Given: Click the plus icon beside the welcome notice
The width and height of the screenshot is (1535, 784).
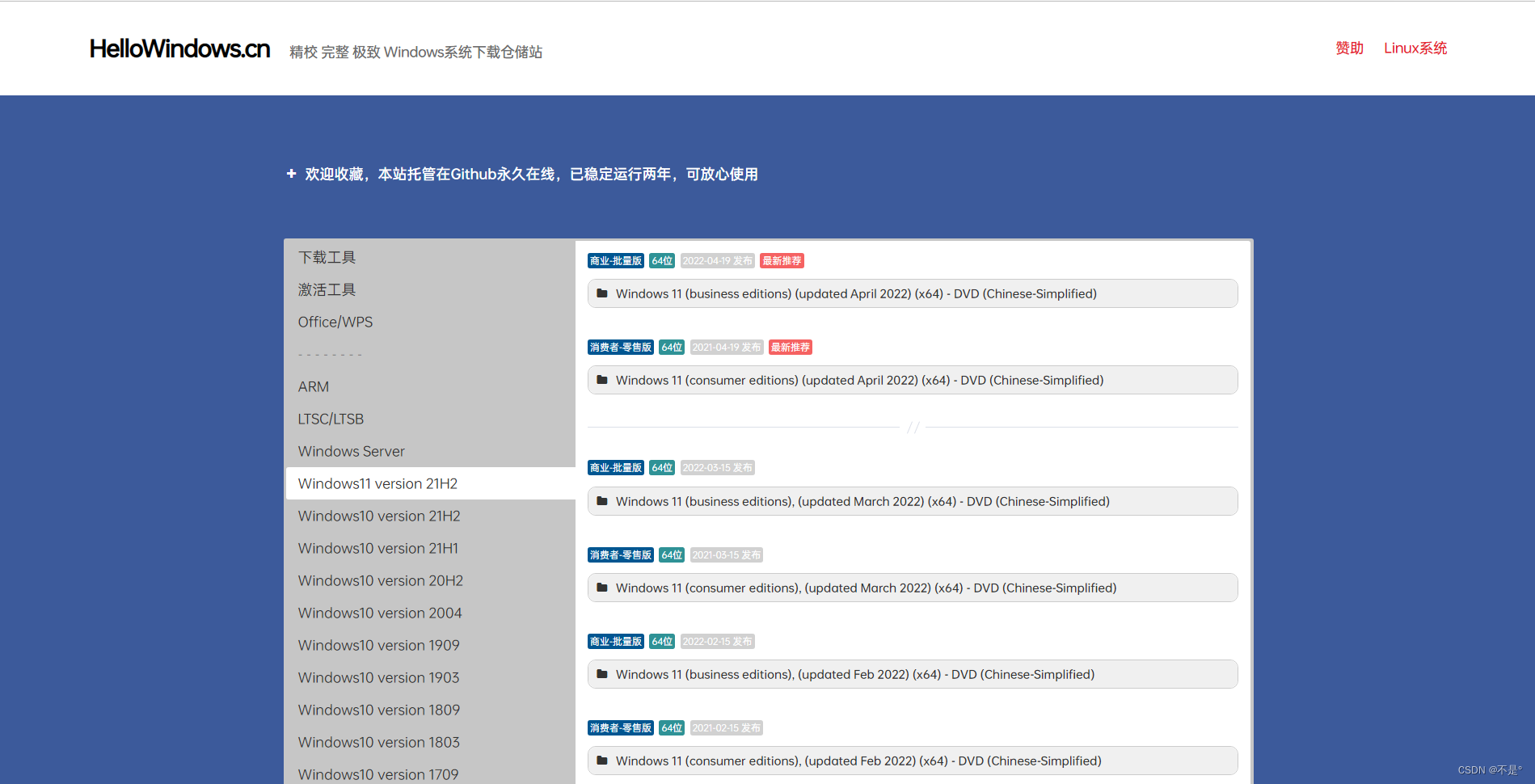Looking at the screenshot, I should pos(291,174).
